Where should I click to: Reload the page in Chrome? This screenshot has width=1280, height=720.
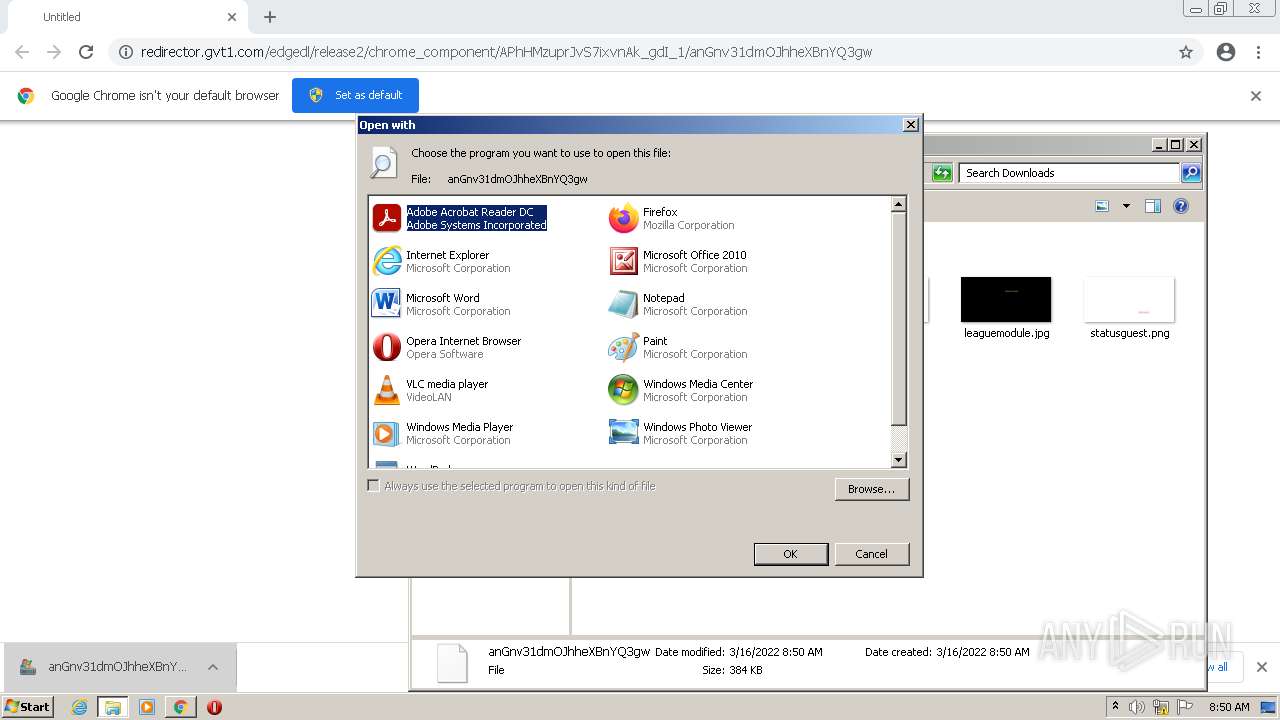coord(86,52)
